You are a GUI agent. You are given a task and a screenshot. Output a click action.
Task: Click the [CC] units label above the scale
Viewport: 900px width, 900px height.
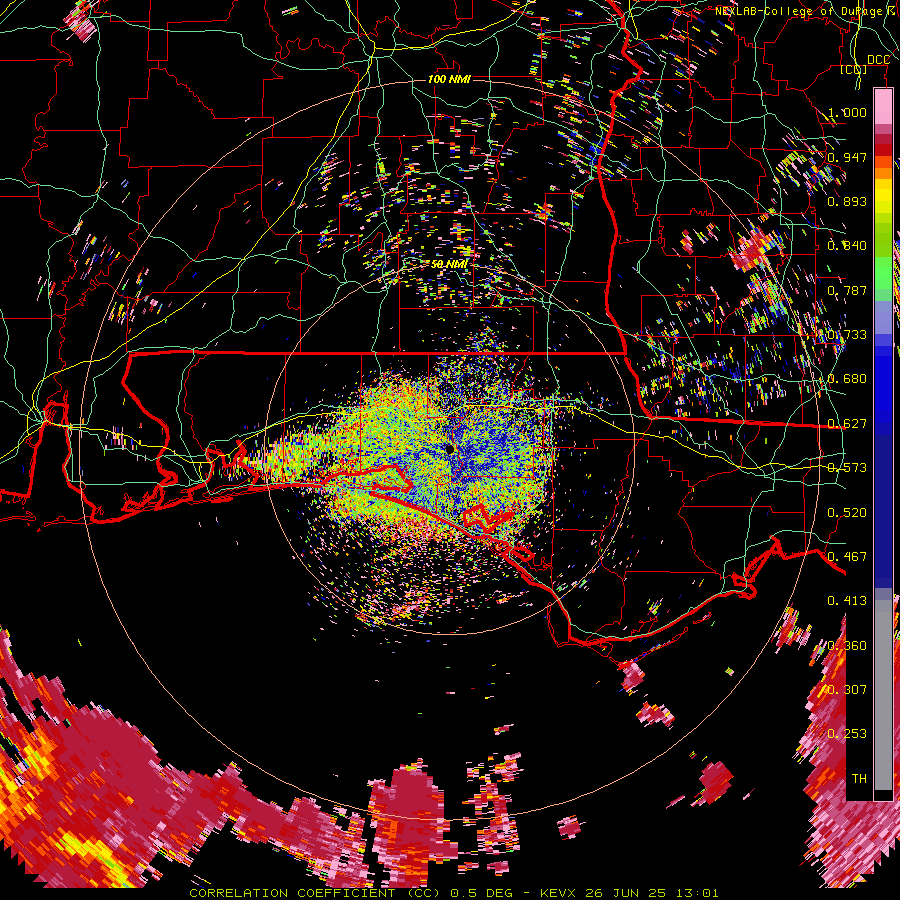click(854, 69)
